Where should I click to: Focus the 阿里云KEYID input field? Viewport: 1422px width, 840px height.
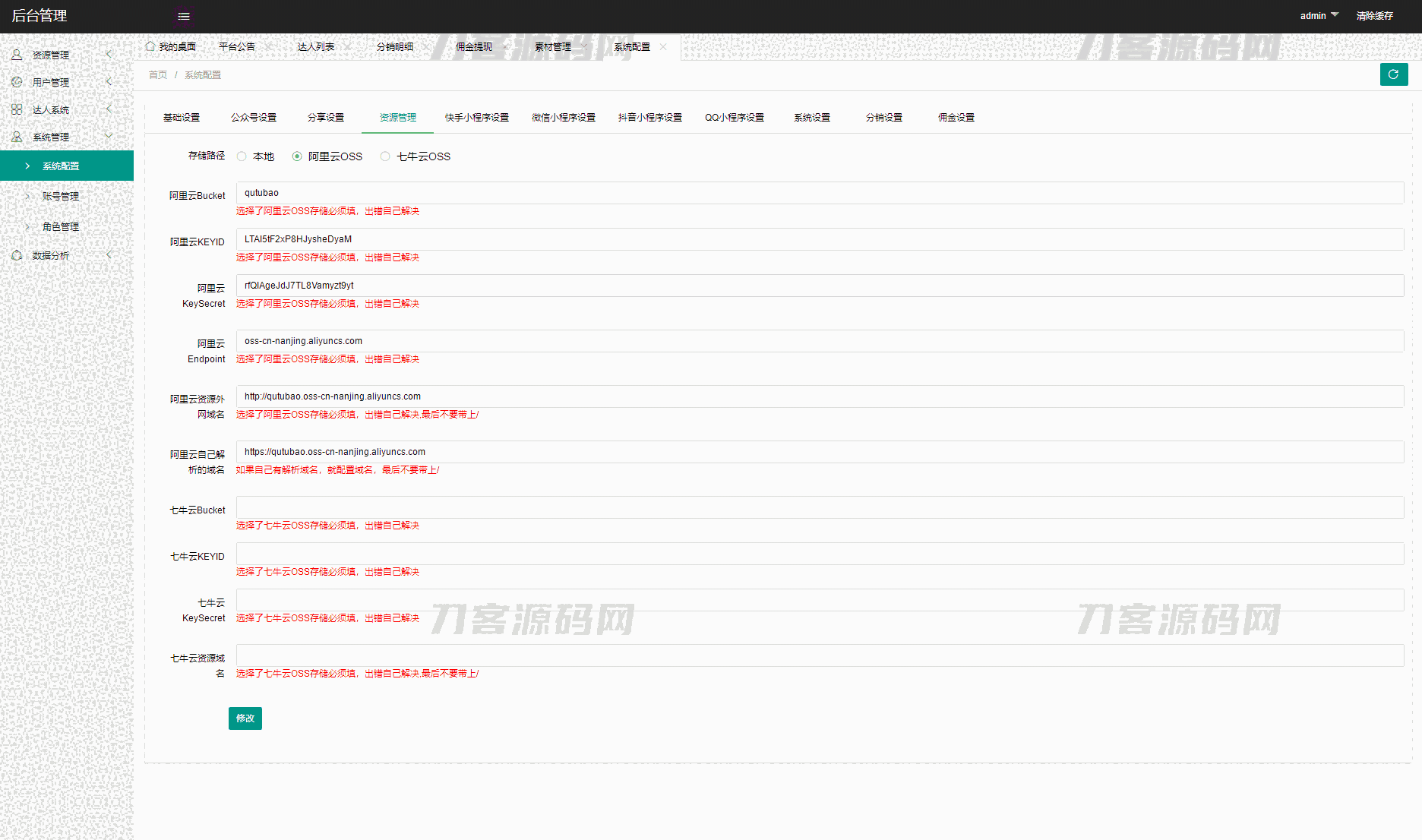820,239
